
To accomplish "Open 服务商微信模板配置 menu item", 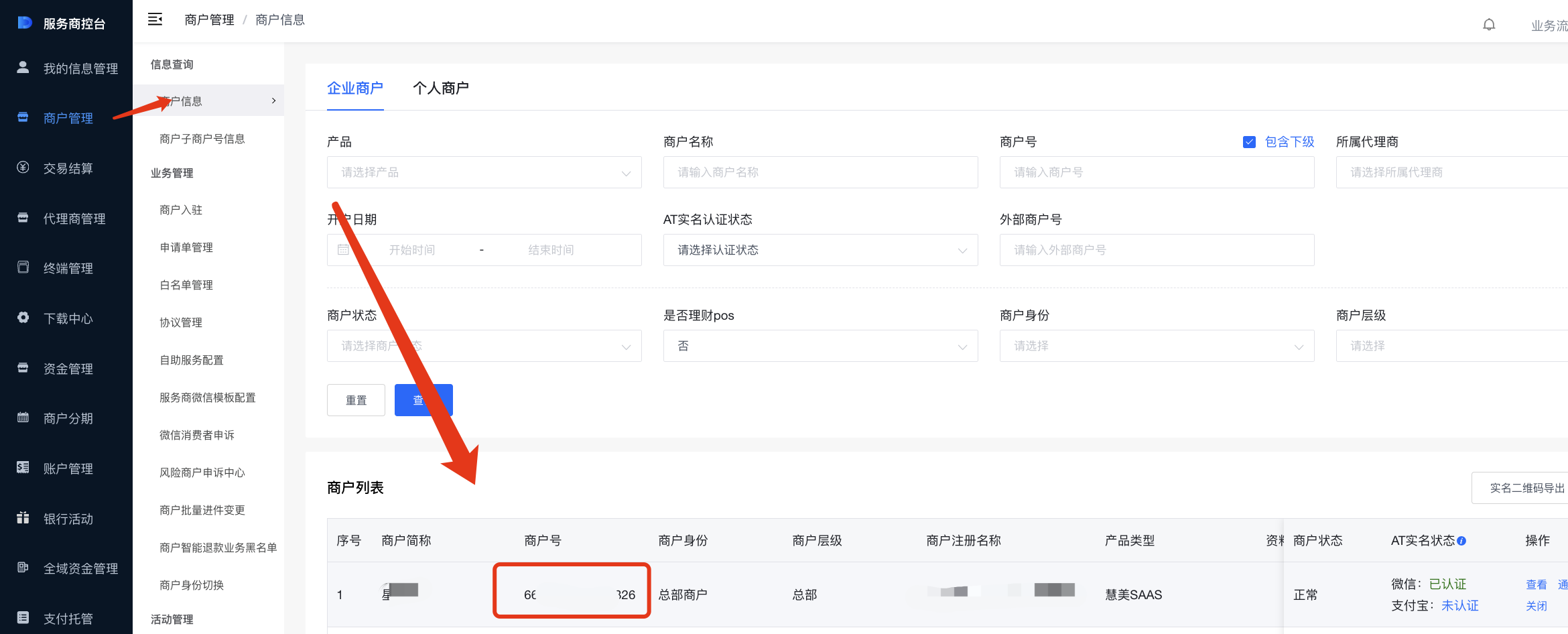I will click(208, 397).
